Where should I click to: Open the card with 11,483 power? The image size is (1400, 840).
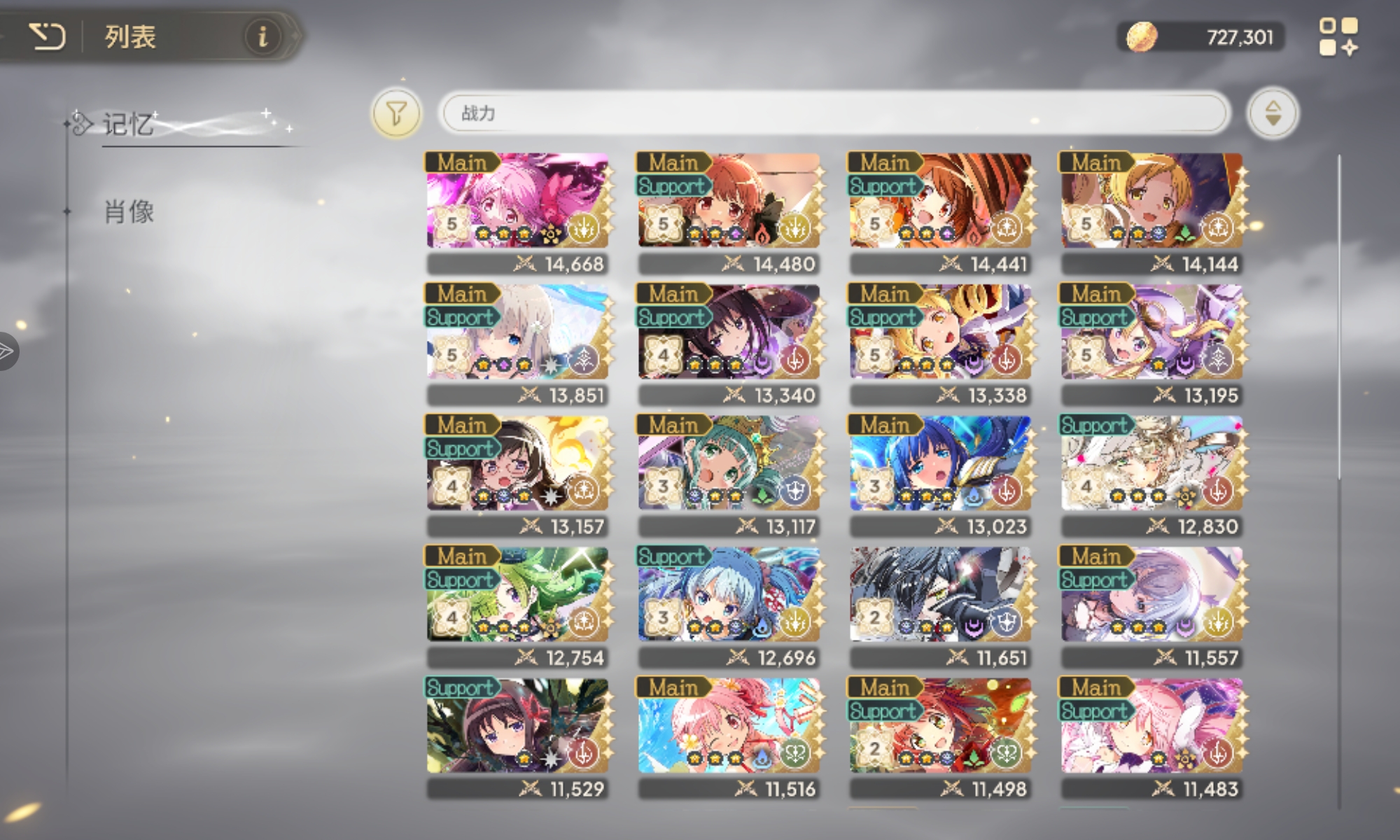coord(1151,738)
